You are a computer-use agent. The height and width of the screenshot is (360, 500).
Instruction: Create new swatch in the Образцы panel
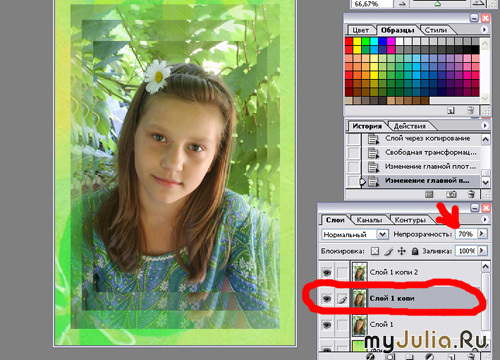[451, 110]
